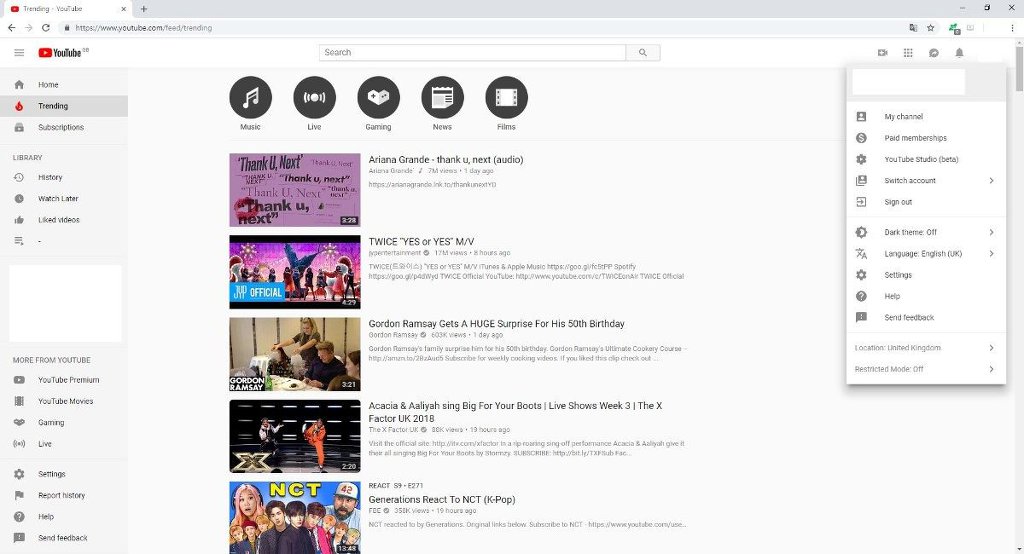Image resolution: width=1024 pixels, height=554 pixels.
Task: Select My channel in account menu
Action: click(926, 116)
